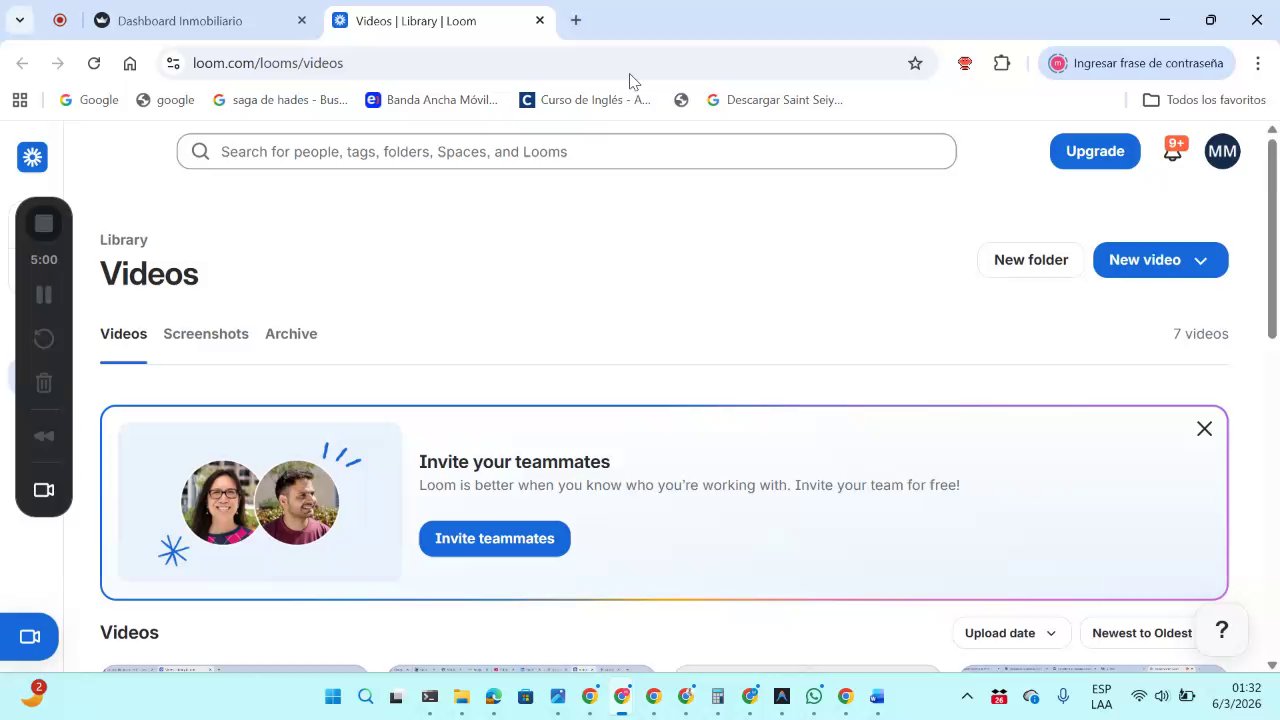Click the Upgrade button
Viewport: 1280px width, 720px height.
1095,151
